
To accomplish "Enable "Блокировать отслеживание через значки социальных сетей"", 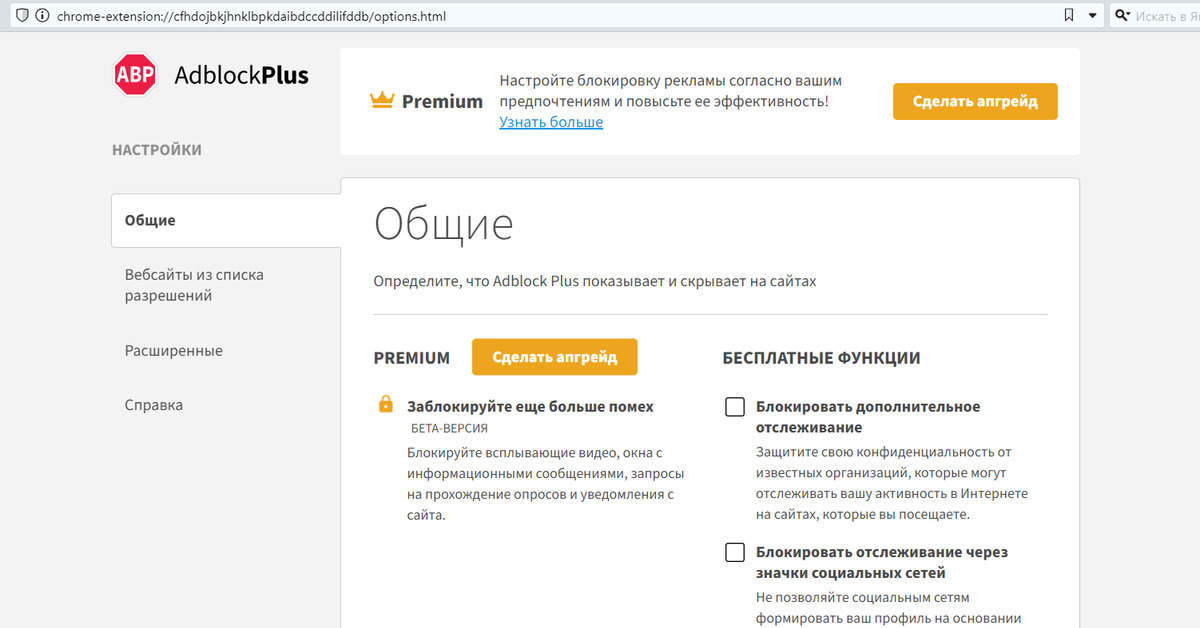I will coord(735,552).
